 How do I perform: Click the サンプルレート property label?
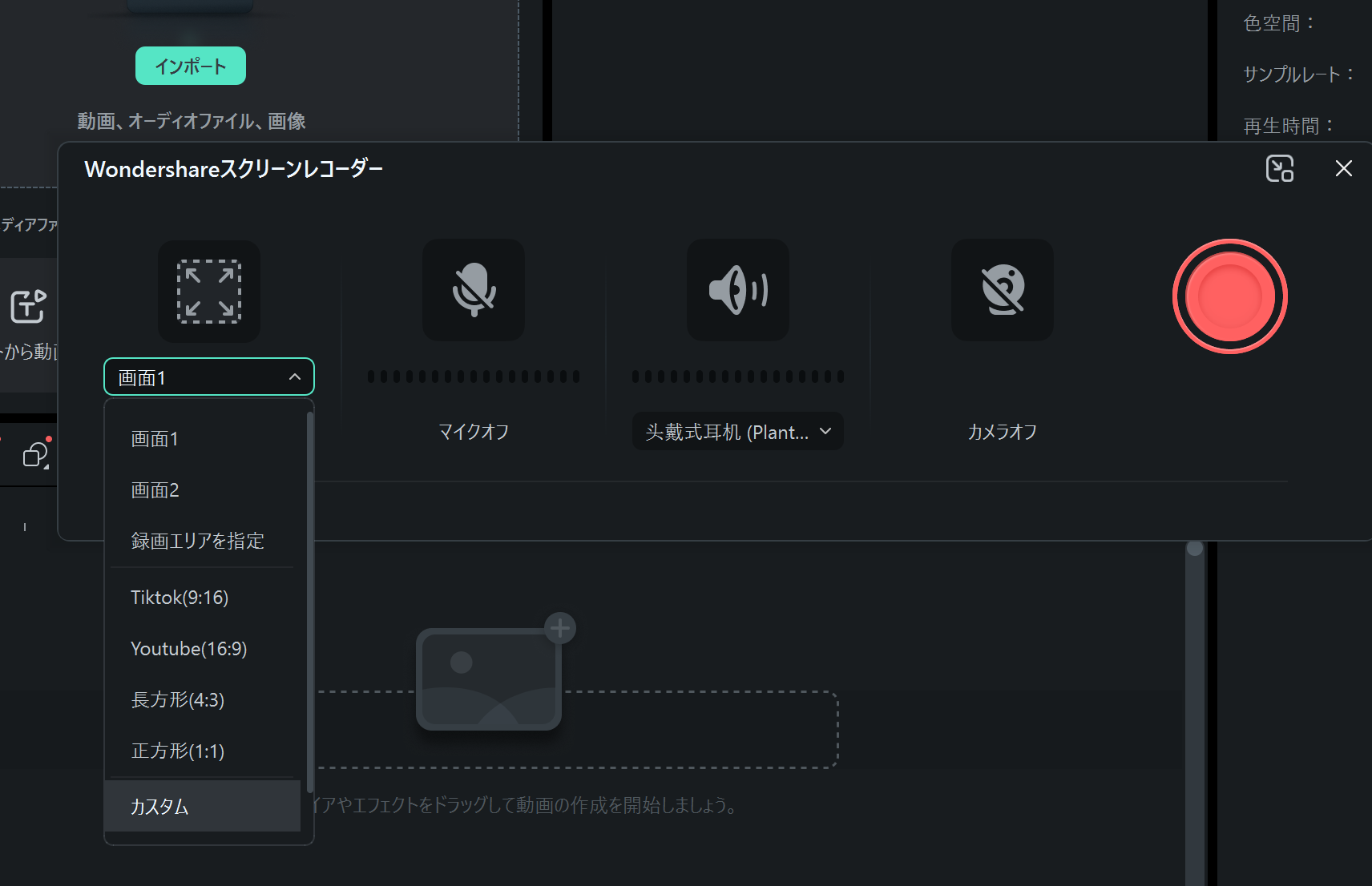tap(1298, 75)
